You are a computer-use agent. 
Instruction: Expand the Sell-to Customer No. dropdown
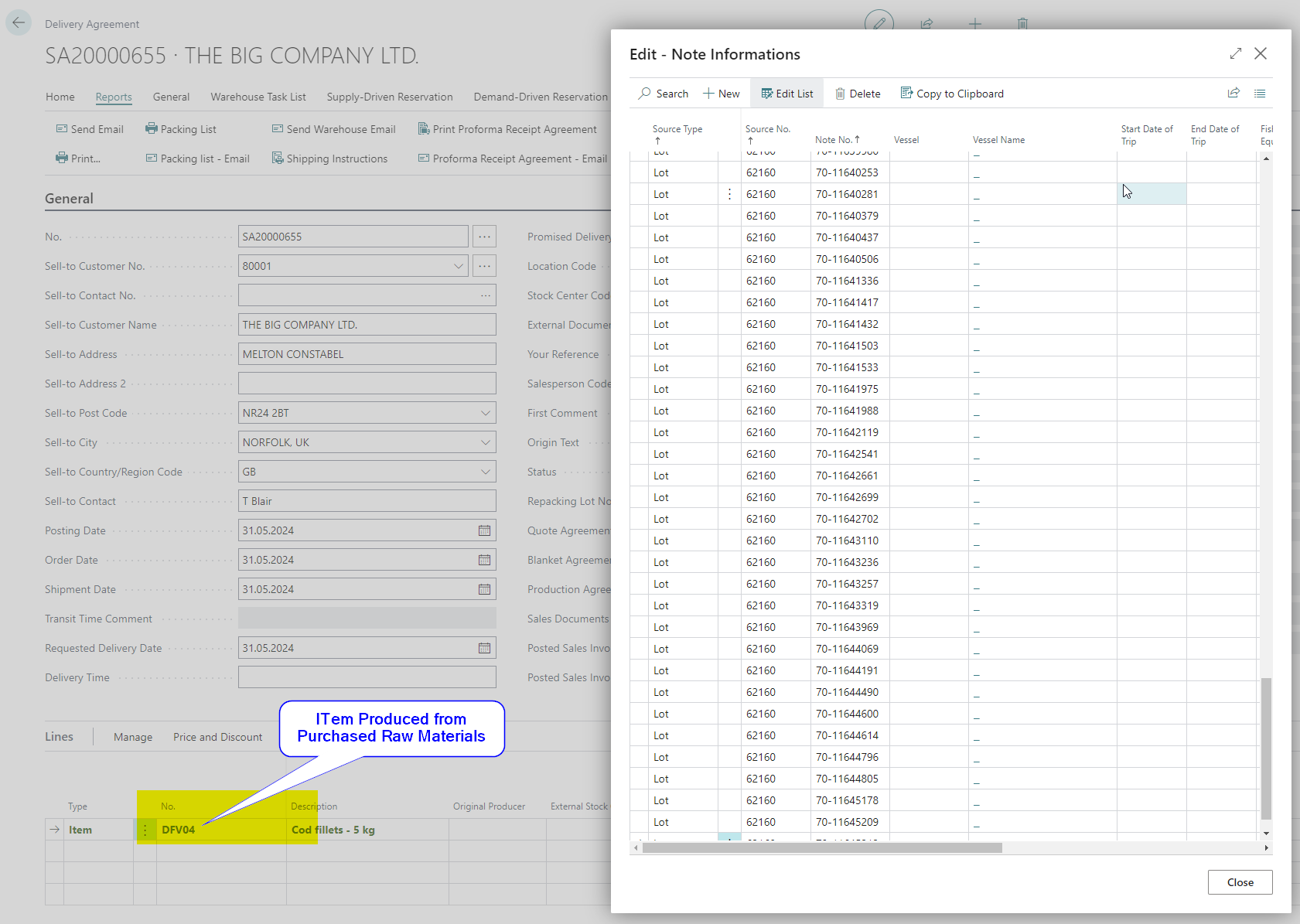(x=459, y=266)
